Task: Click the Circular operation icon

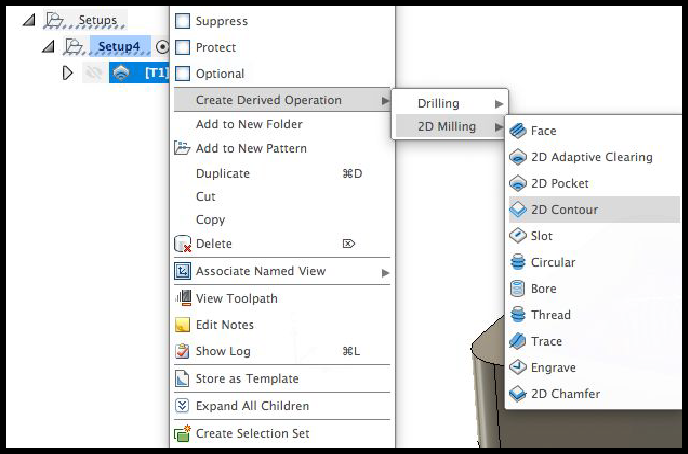Action: click(x=518, y=262)
